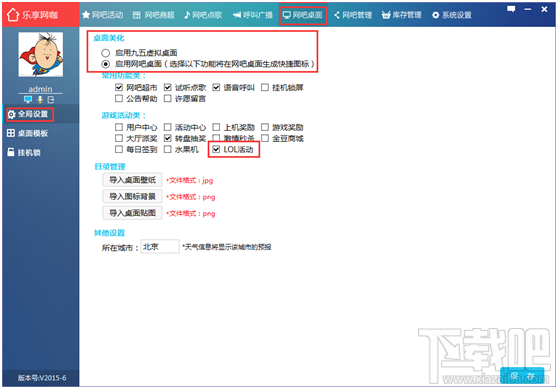Click 导入桌面壁纸 button
The height and width of the screenshot is (389, 558).
tap(132, 180)
